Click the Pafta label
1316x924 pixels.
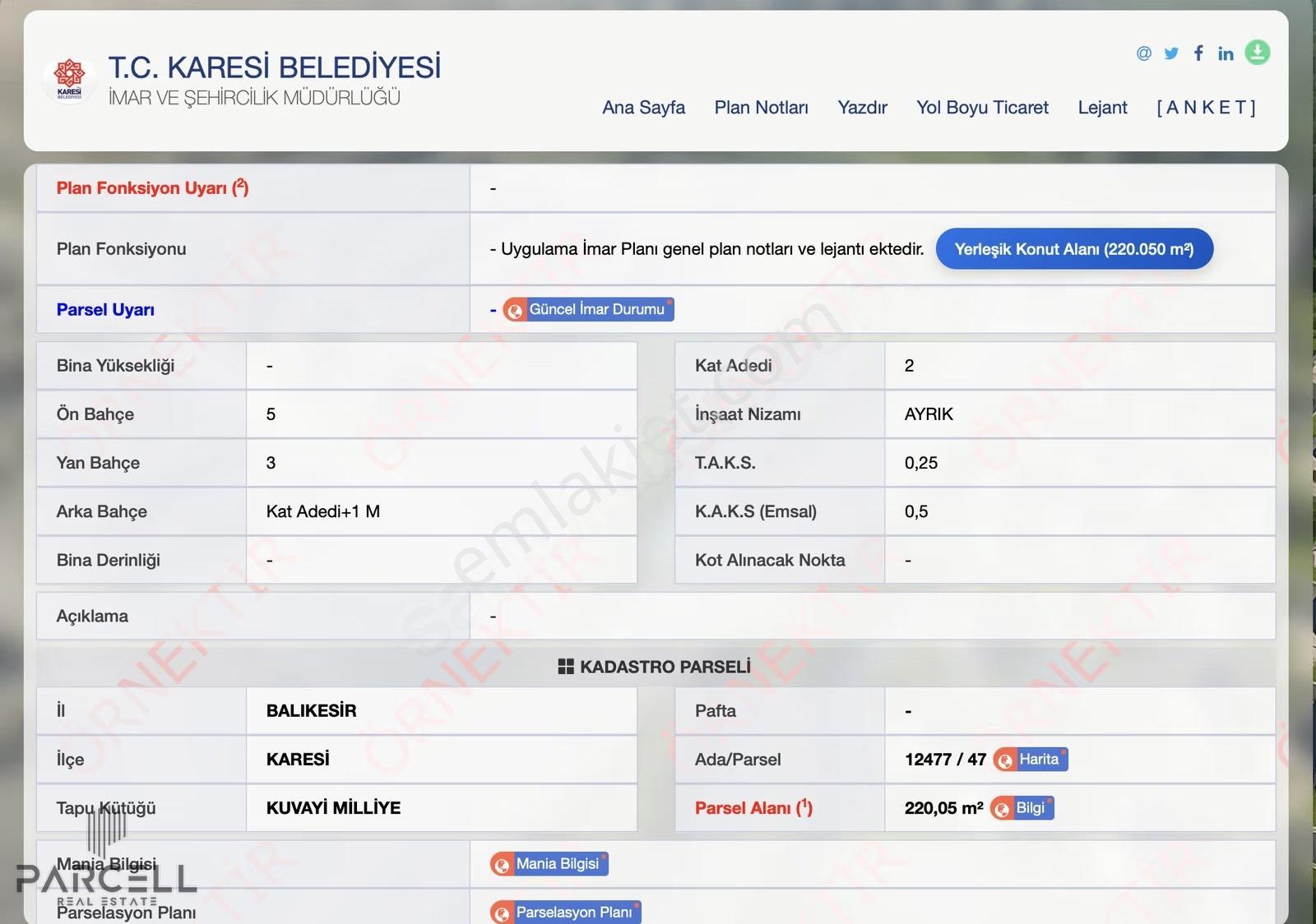point(715,711)
